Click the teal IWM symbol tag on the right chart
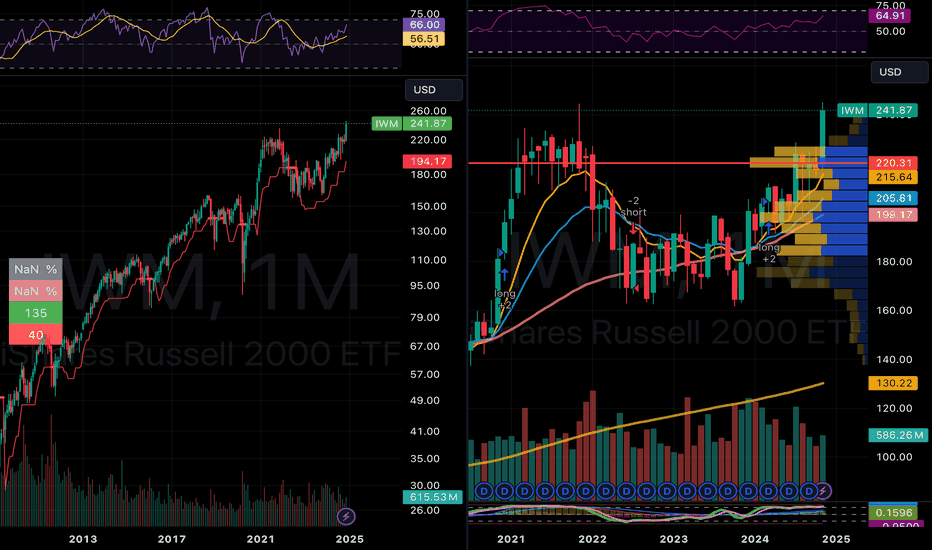This screenshot has height=550, width=932. click(x=852, y=111)
